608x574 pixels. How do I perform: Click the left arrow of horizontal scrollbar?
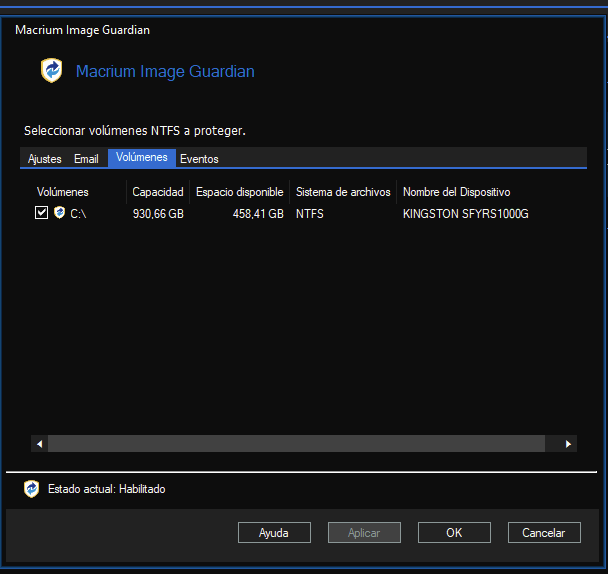click(40, 444)
